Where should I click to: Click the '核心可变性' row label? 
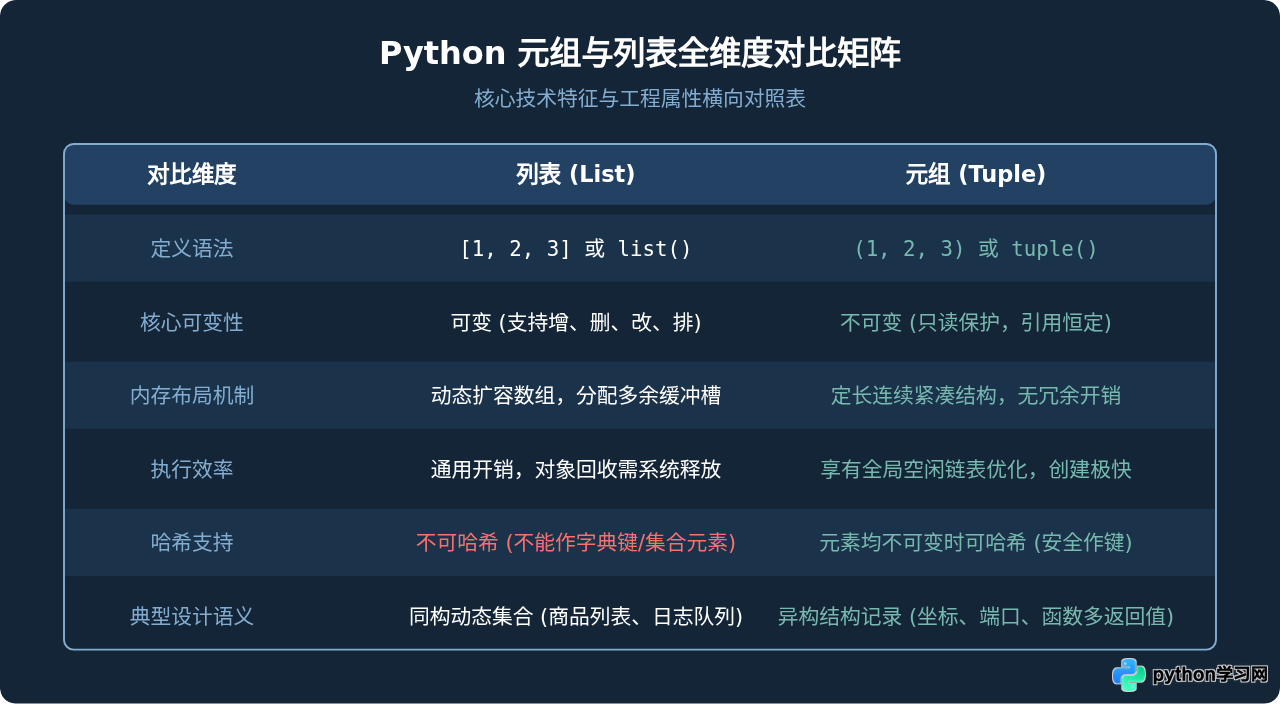192,322
